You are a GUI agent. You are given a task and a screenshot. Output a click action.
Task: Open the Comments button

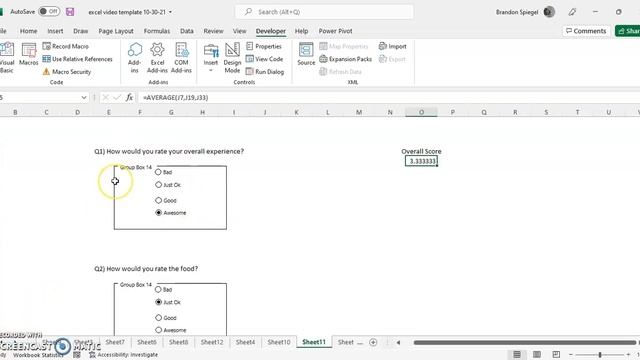click(x=586, y=31)
